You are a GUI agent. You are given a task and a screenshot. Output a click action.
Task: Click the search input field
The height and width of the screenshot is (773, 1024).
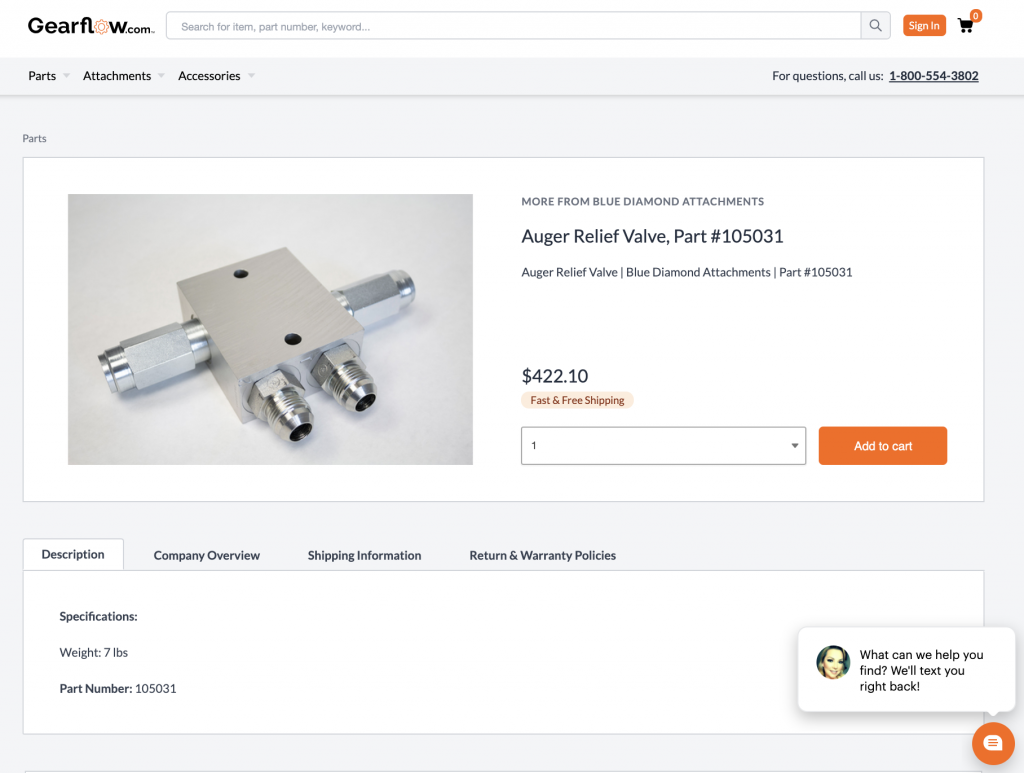[513, 25]
